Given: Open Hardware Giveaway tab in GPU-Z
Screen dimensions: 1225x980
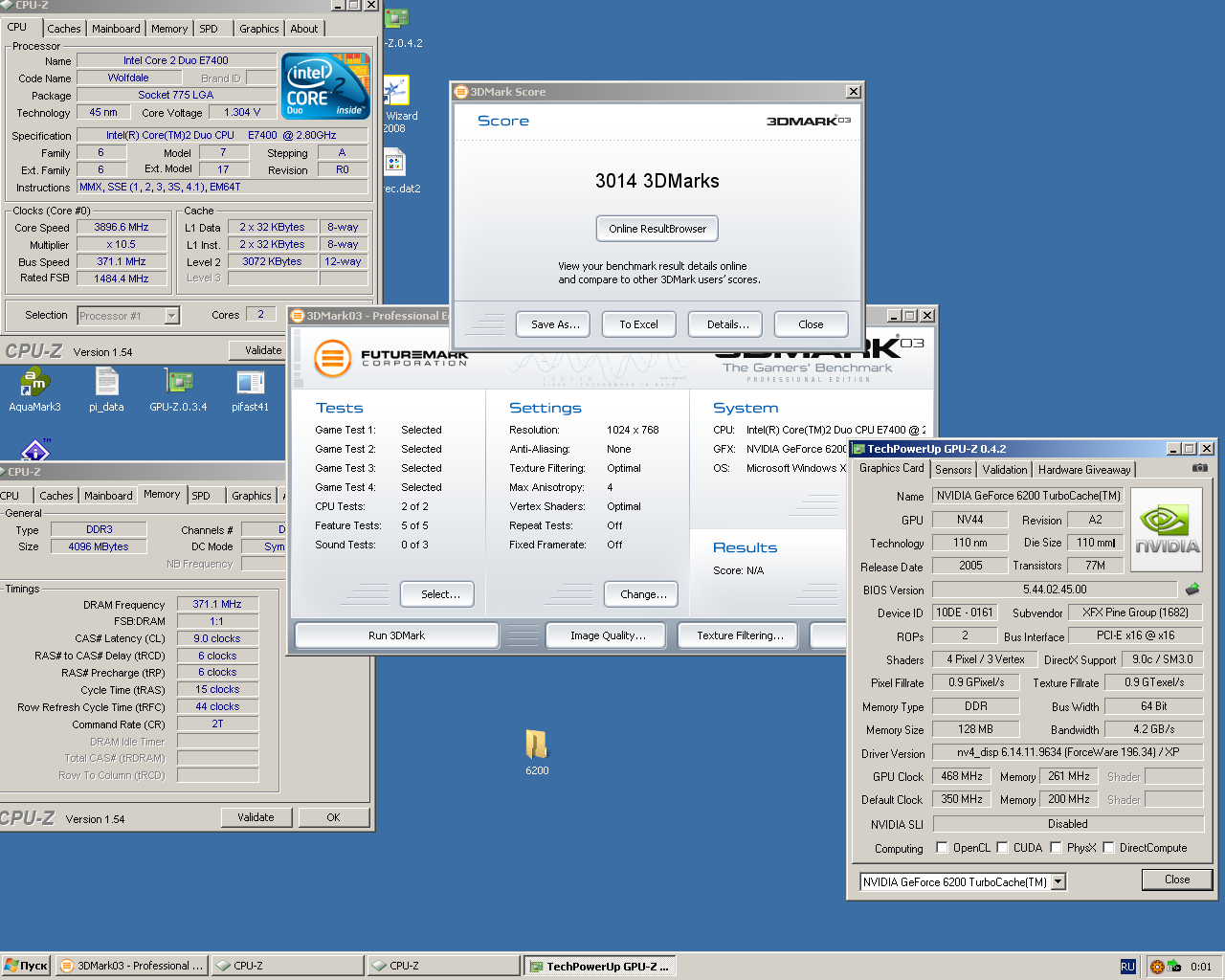Looking at the screenshot, I should [x=1084, y=470].
